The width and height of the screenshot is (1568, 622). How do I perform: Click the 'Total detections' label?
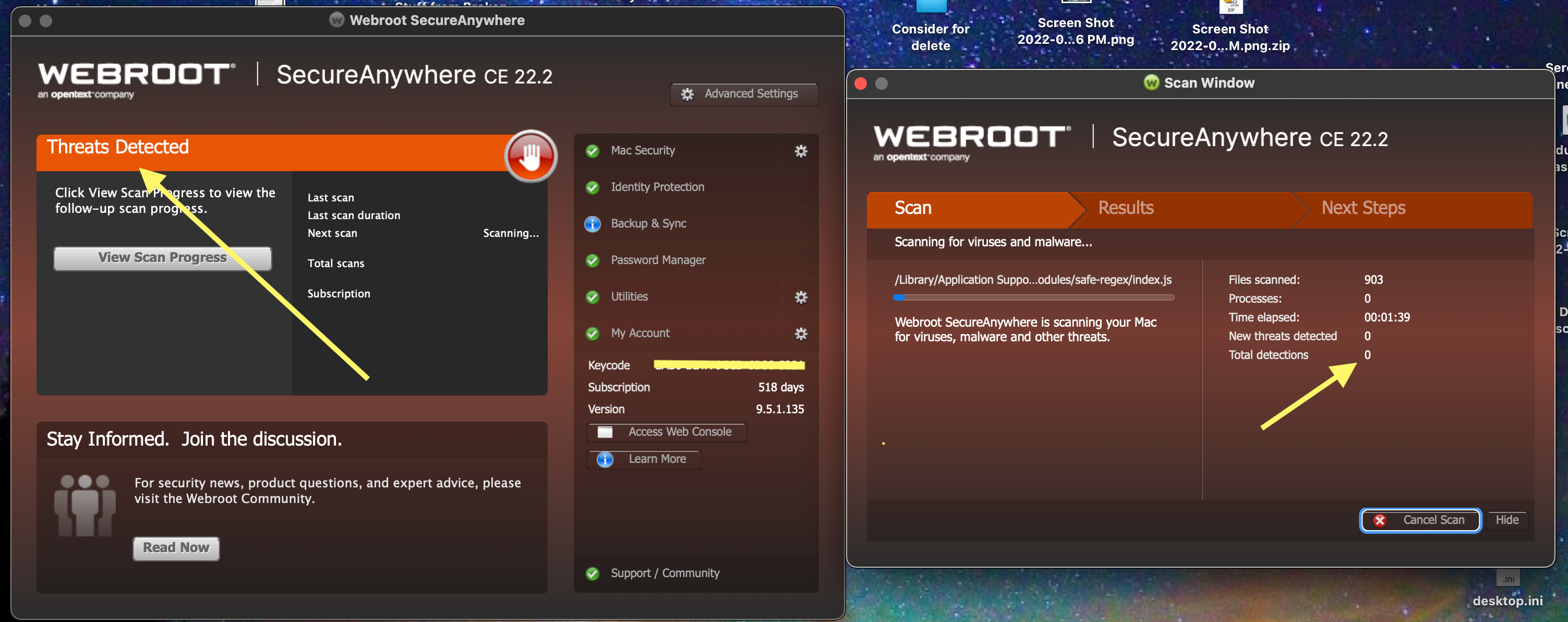1268,355
